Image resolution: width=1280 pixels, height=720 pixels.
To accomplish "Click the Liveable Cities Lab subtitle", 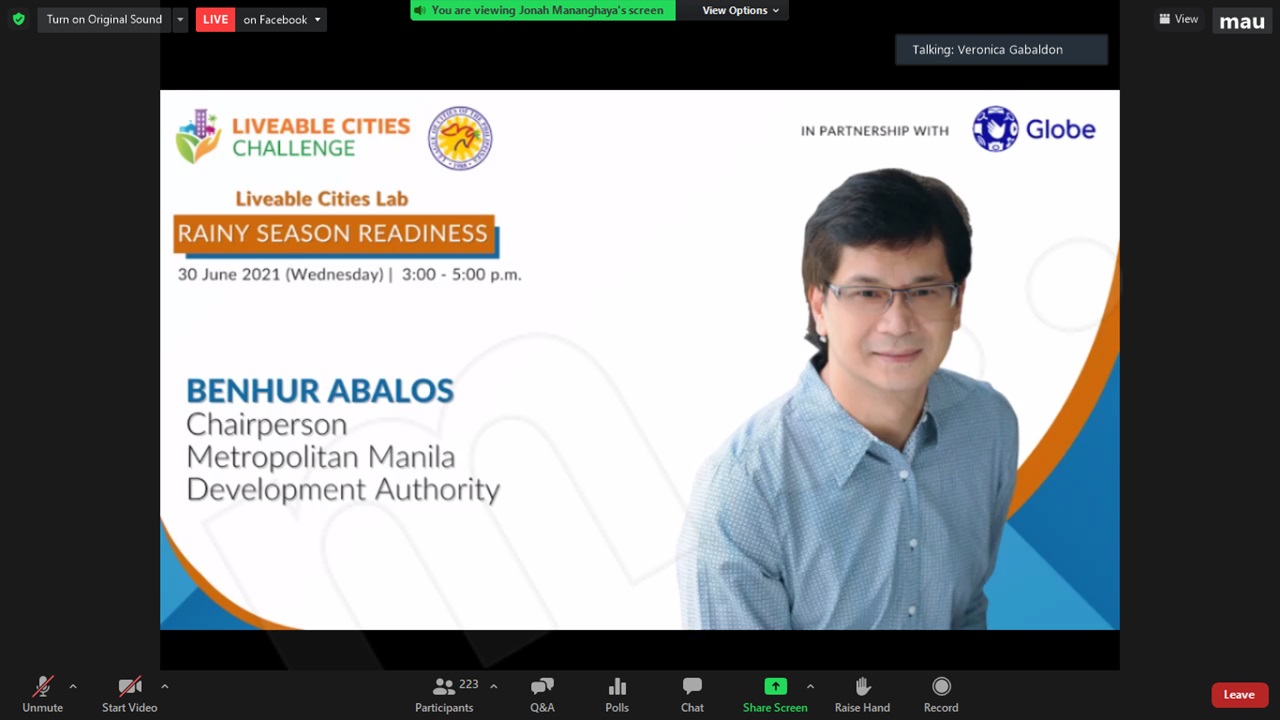I will coord(322,198).
